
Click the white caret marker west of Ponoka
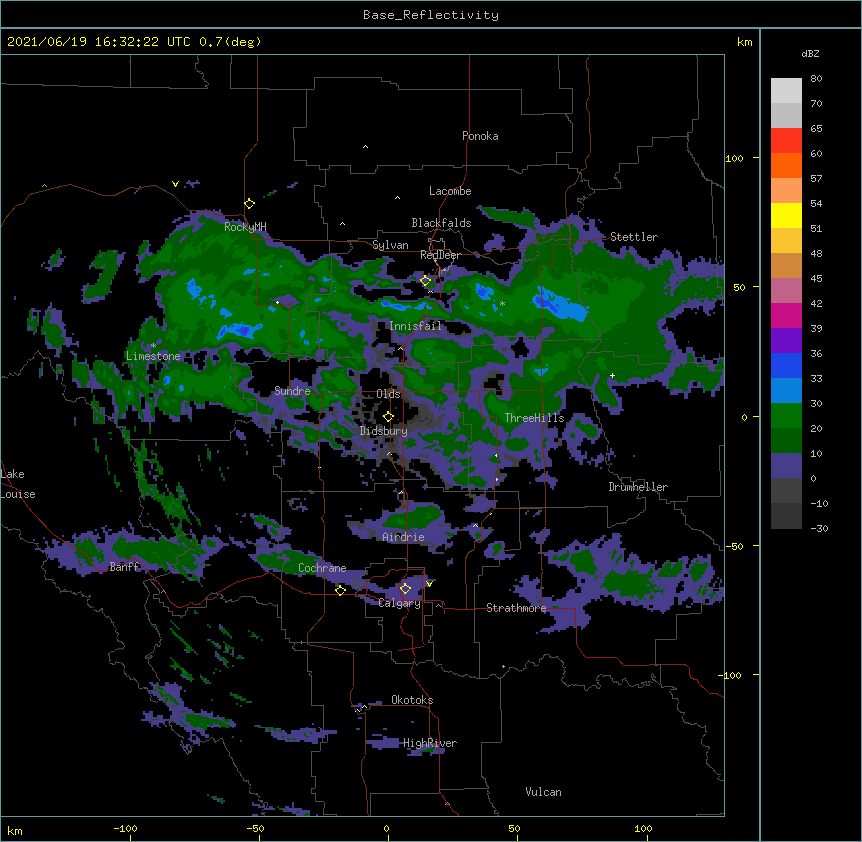tap(366, 147)
